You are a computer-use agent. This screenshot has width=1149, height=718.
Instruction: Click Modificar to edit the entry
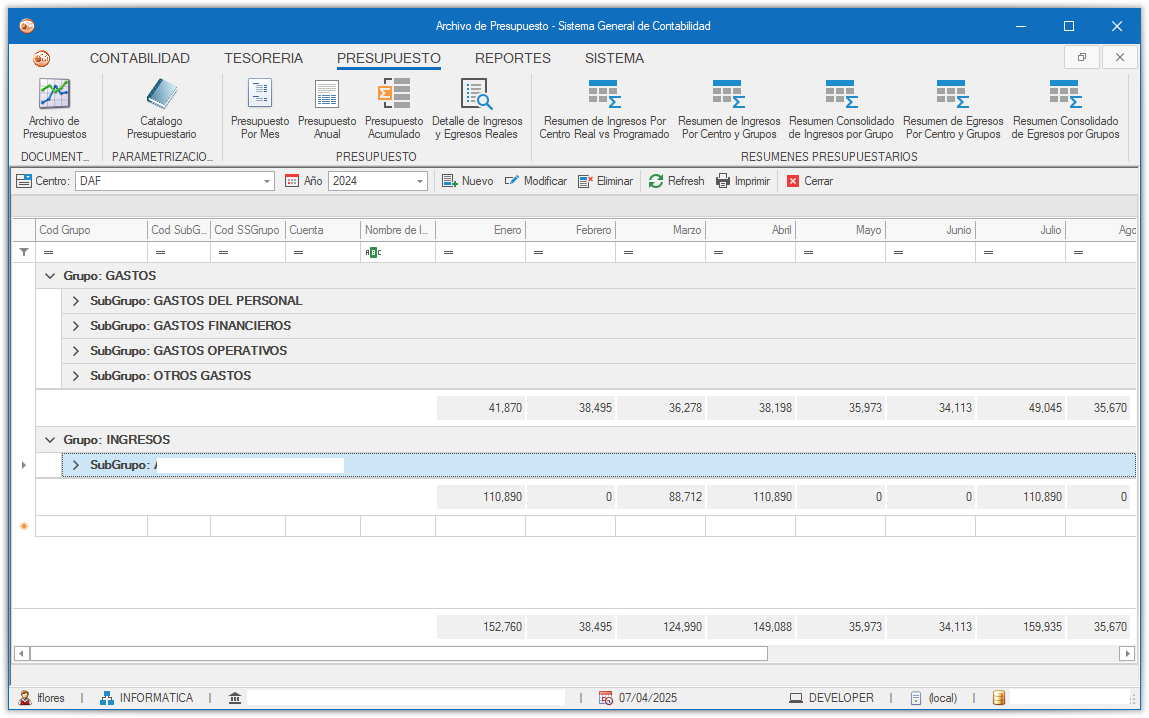point(536,181)
